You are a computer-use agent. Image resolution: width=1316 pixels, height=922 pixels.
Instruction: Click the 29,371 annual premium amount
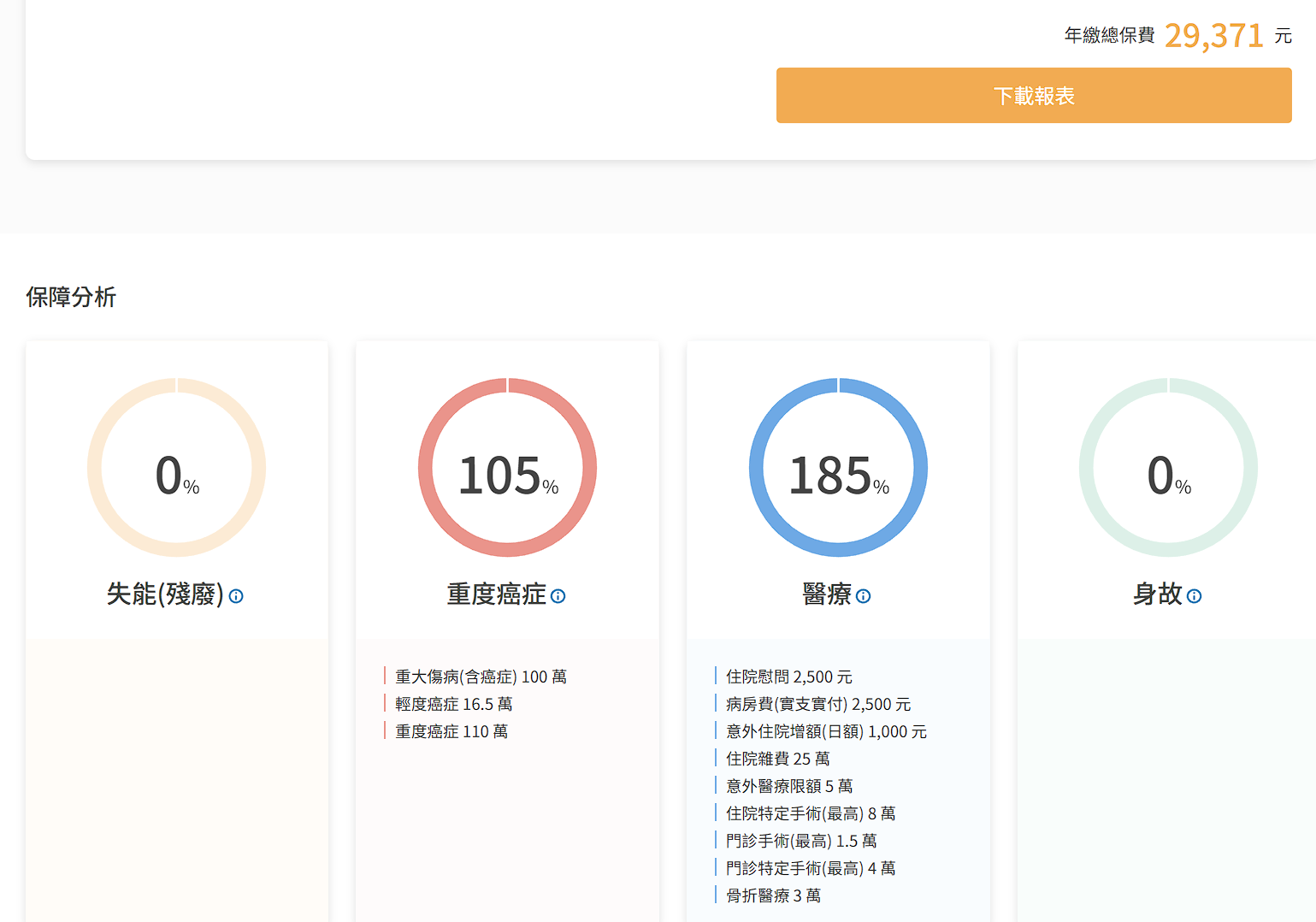1213,36
